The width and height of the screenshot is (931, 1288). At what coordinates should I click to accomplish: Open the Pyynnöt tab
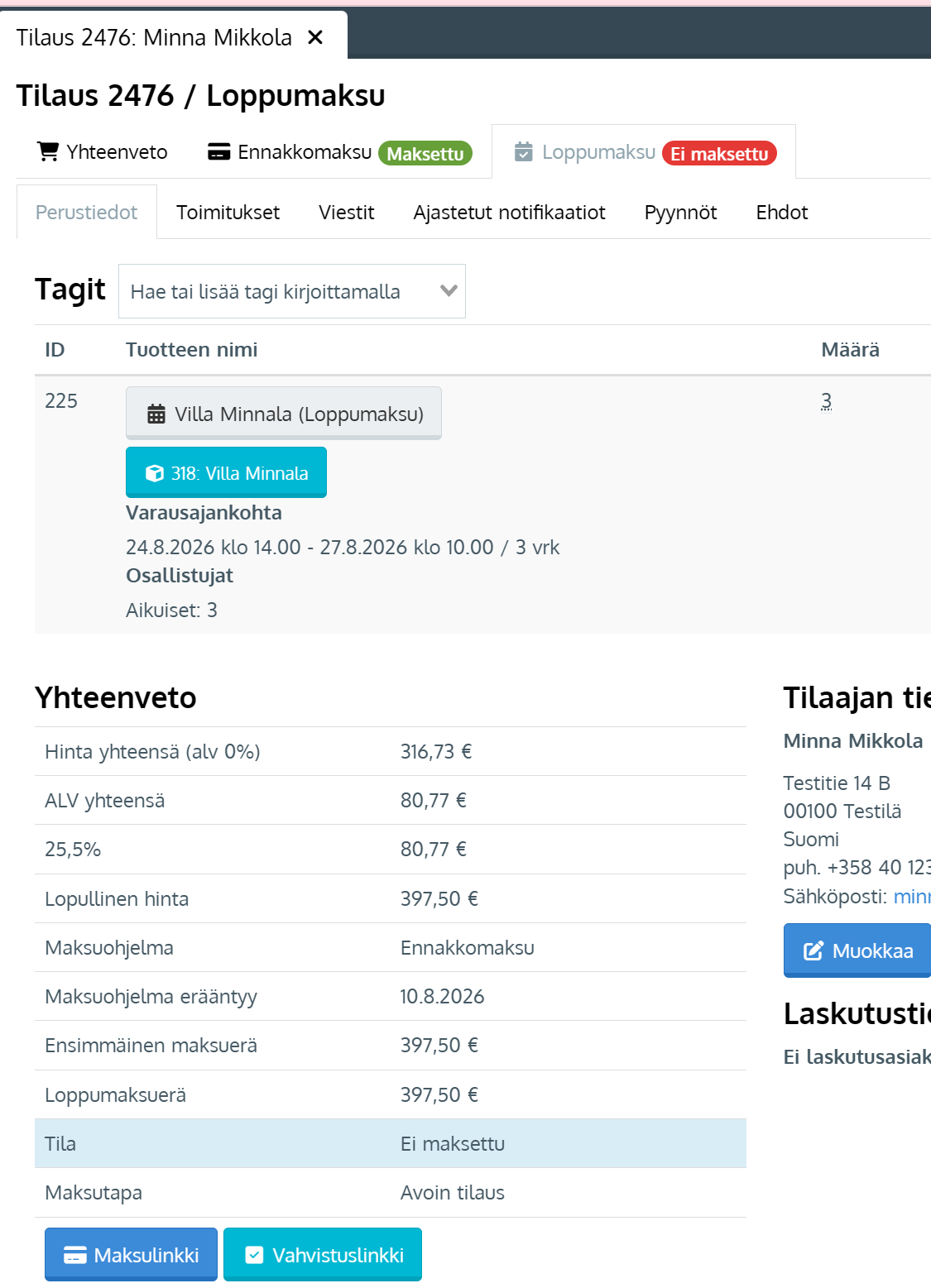[x=681, y=213]
